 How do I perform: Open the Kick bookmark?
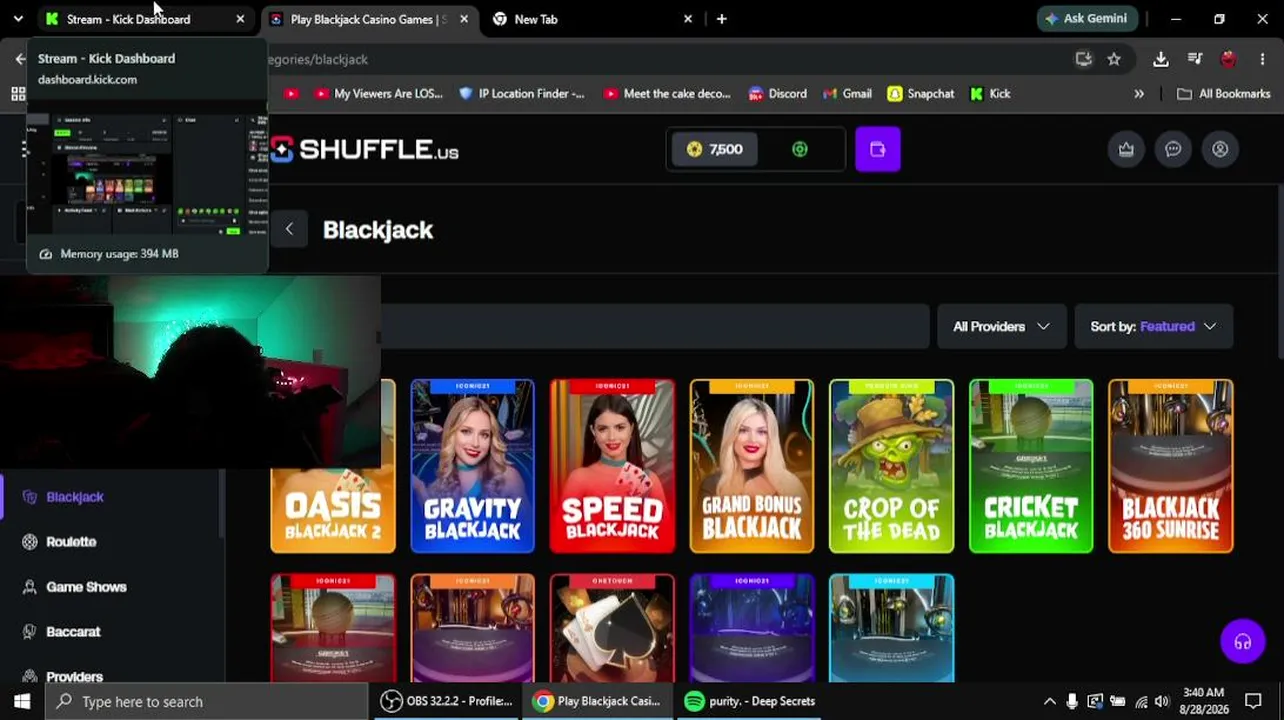tap(990, 94)
